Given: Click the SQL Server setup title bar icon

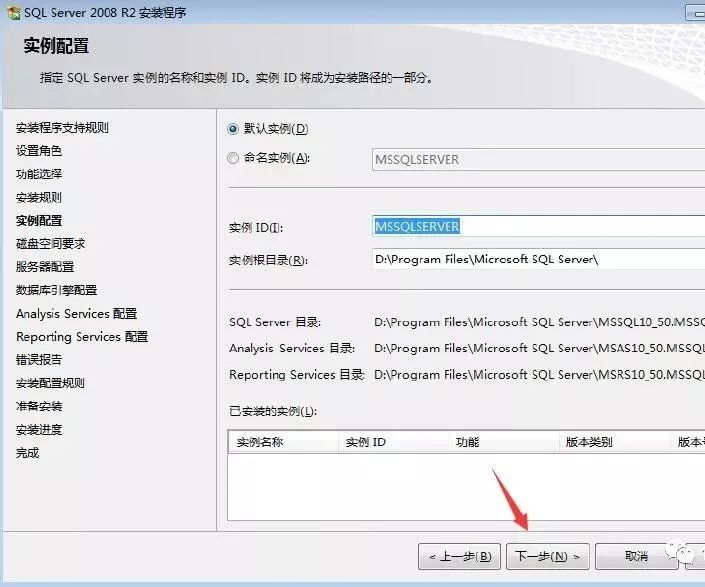Looking at the screenshot, I should 13,13.
